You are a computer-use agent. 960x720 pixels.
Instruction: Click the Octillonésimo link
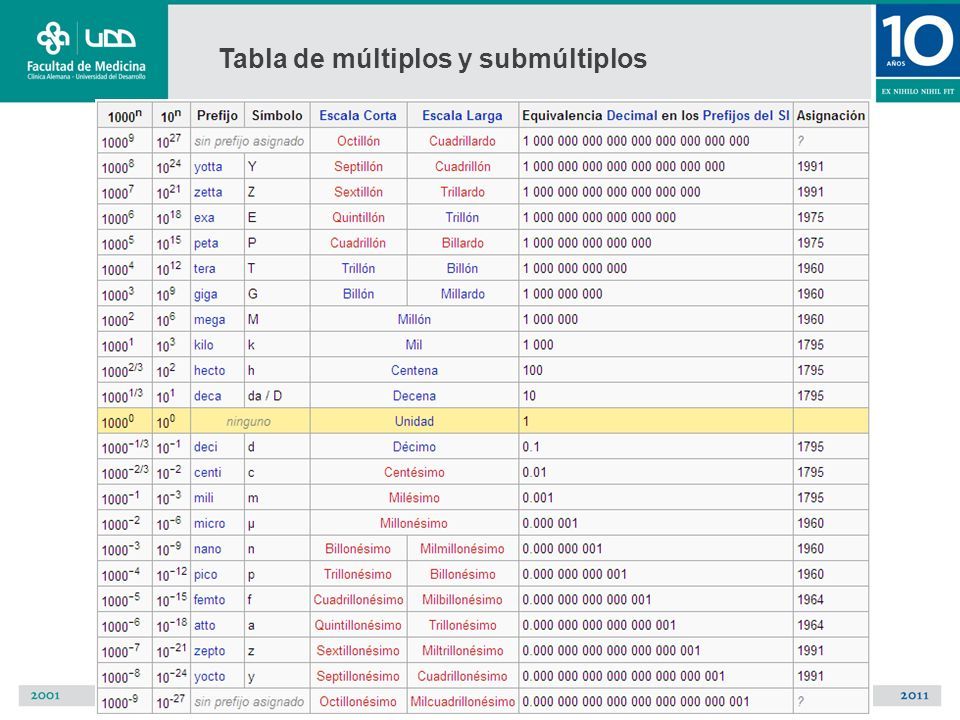[x=358, y=702]
